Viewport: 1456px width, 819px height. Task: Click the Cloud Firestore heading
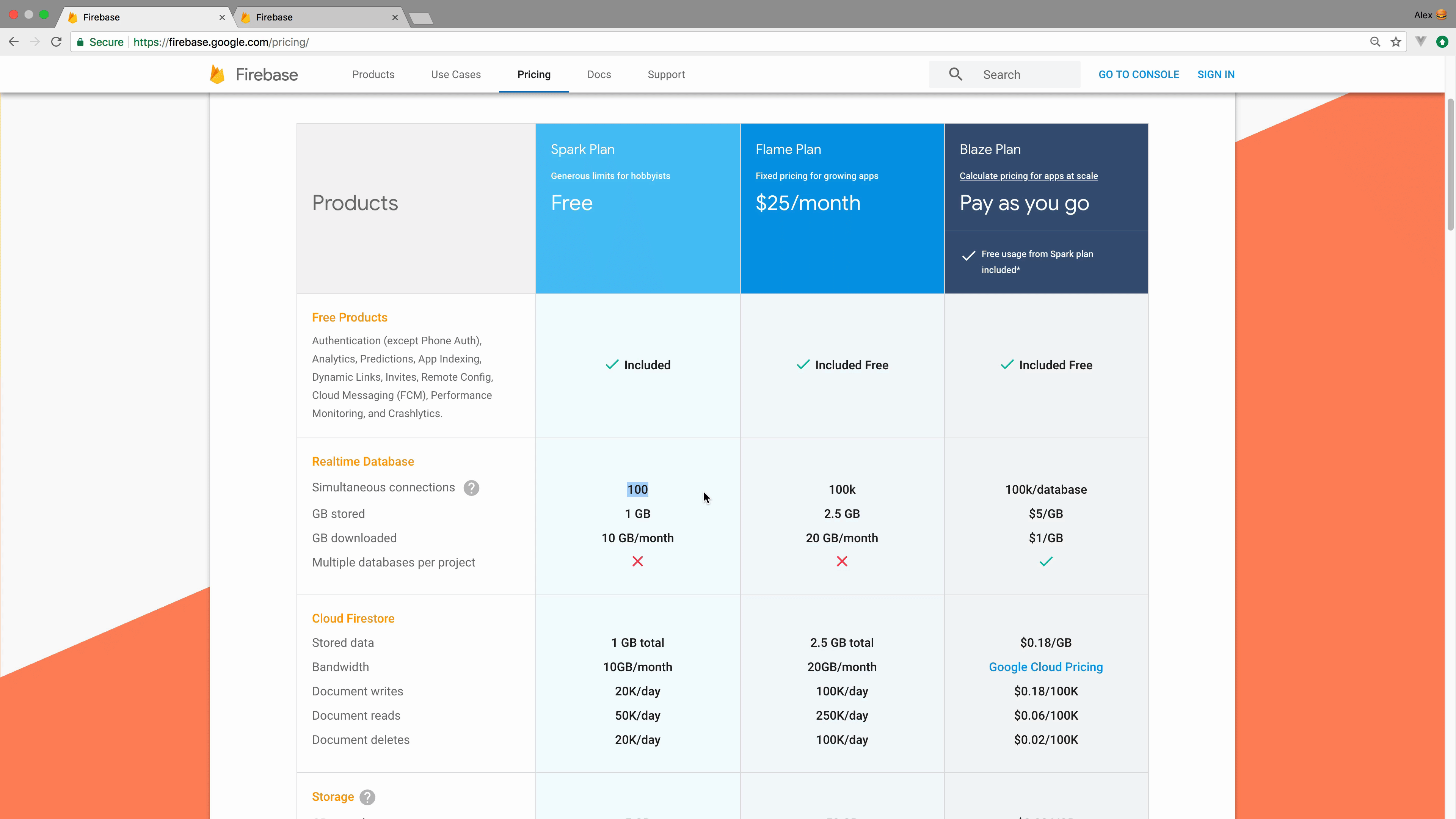pos(353,618)
